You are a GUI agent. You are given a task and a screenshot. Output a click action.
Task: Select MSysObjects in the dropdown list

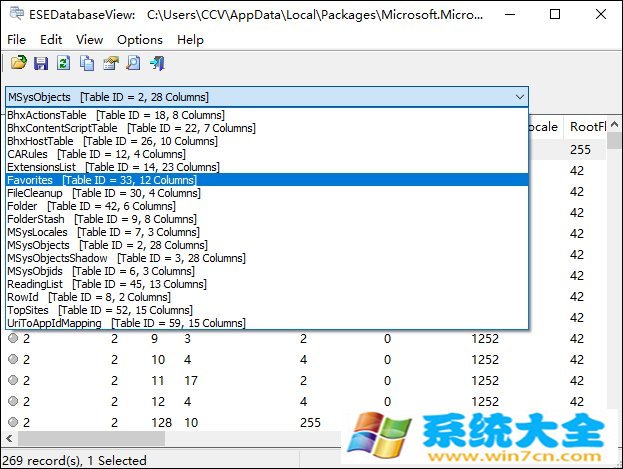coord(267,245)
